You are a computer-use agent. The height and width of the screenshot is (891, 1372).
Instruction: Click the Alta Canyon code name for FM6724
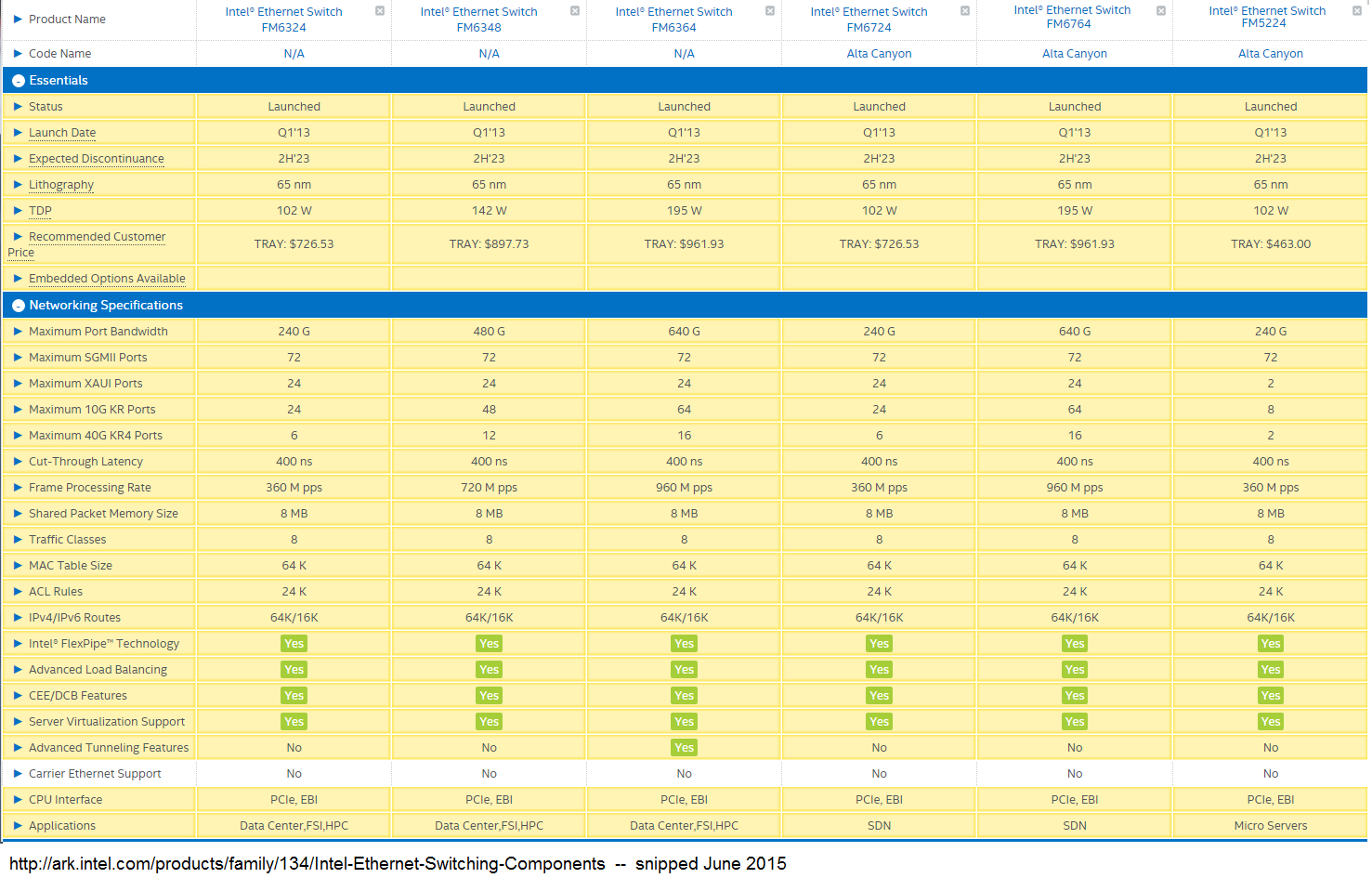(879, 54)
